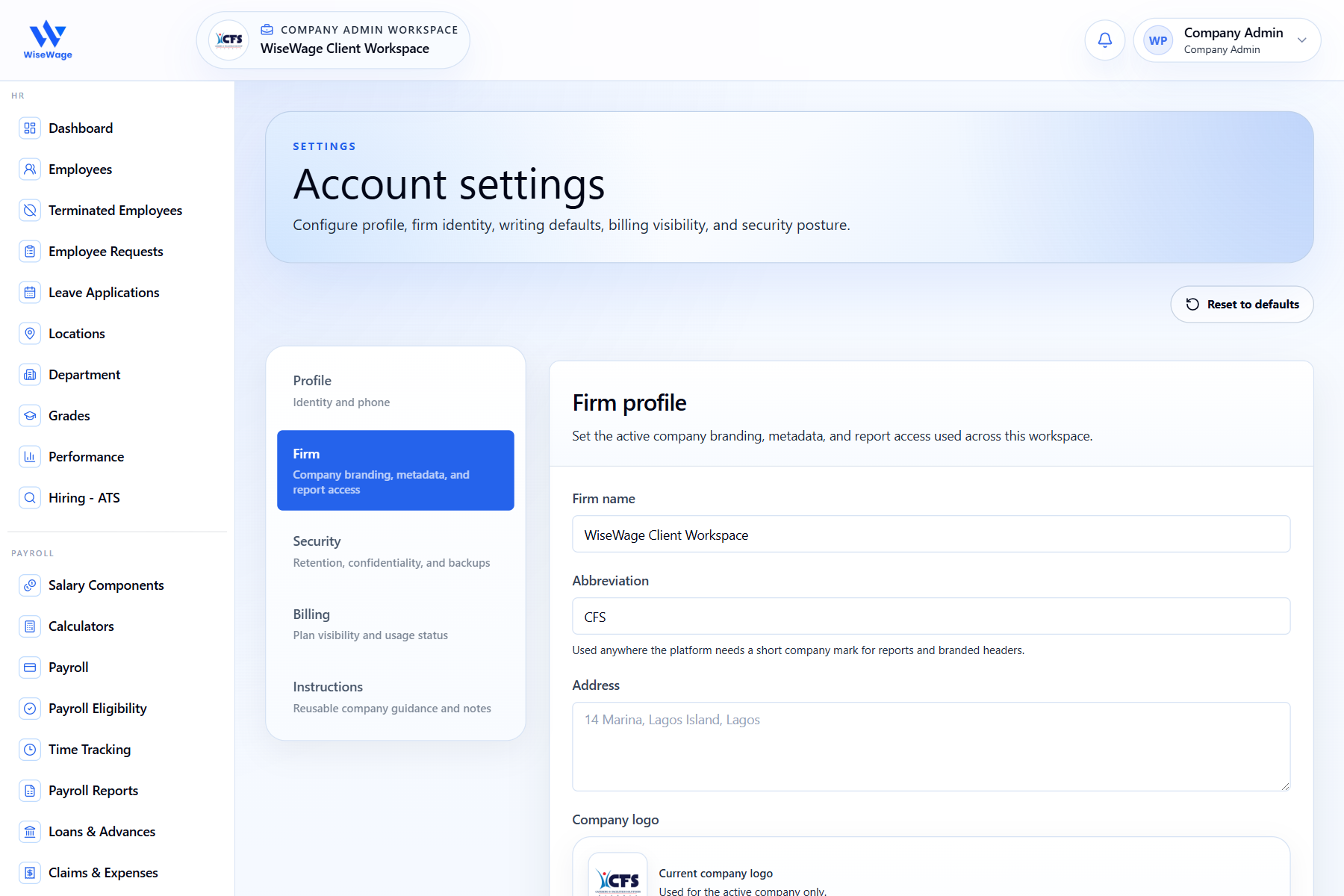Viewport: 1344px width, 896px height.
Task: Click the Salary Components icon
Action: (30, 585)
